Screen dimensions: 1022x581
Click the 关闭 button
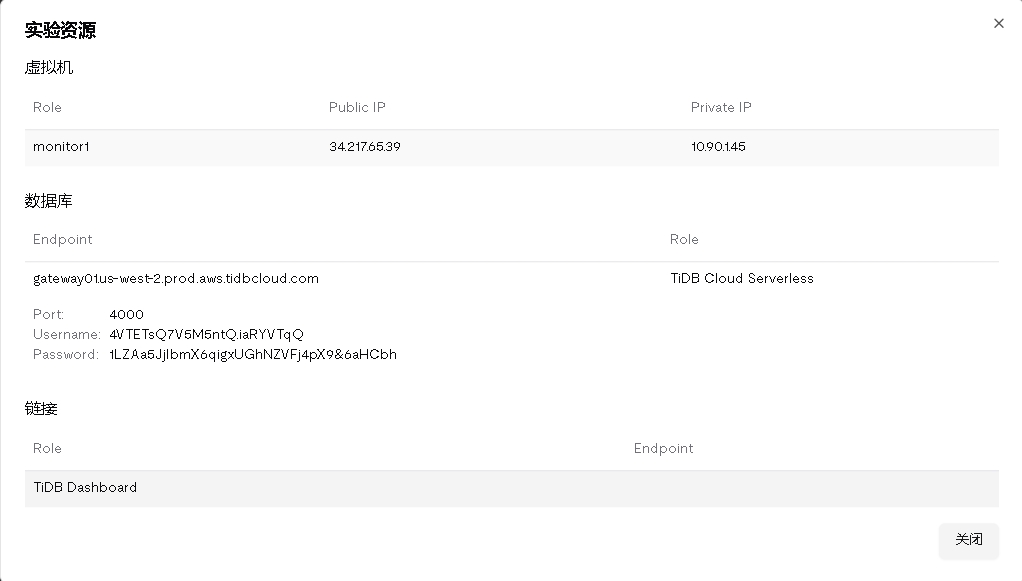pyautogui.click(x=968, y=540)
